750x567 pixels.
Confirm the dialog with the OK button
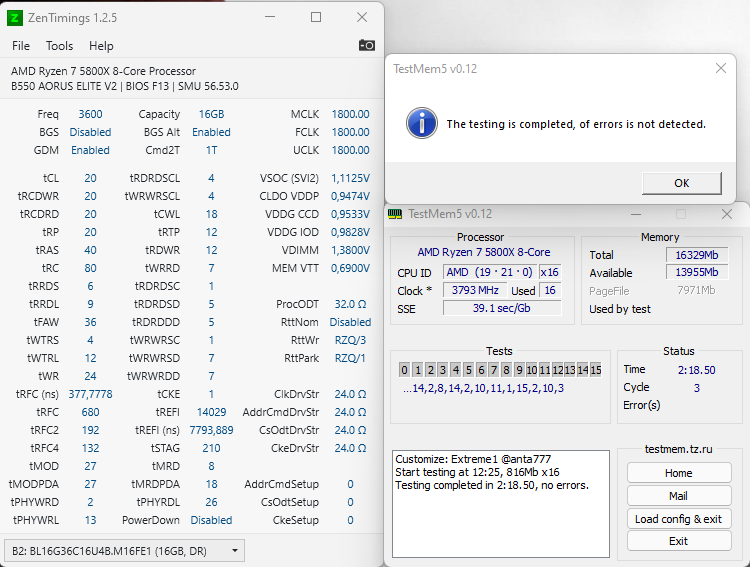pos(682,183)
